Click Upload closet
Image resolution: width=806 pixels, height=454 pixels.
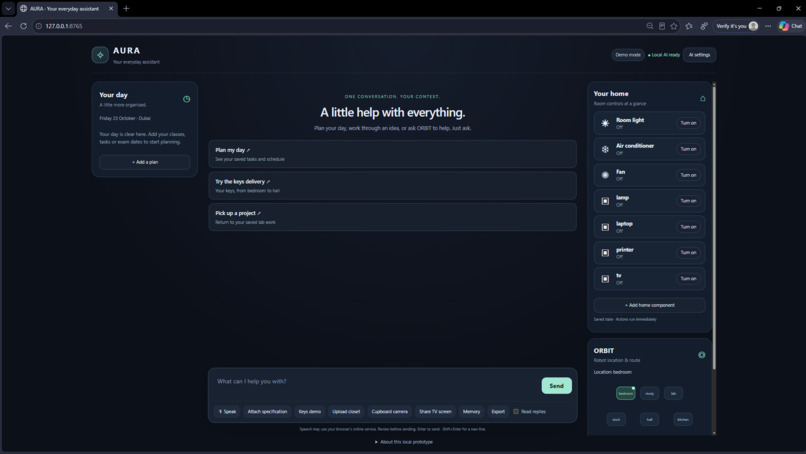pyautogui.click(x=346, y=411)
